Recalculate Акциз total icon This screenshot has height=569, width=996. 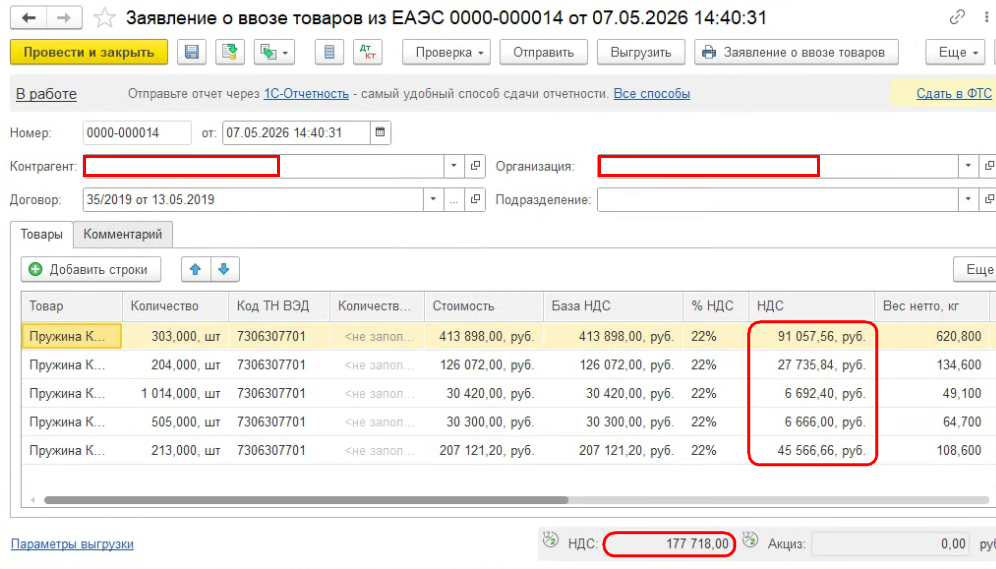tap(750, 540)
